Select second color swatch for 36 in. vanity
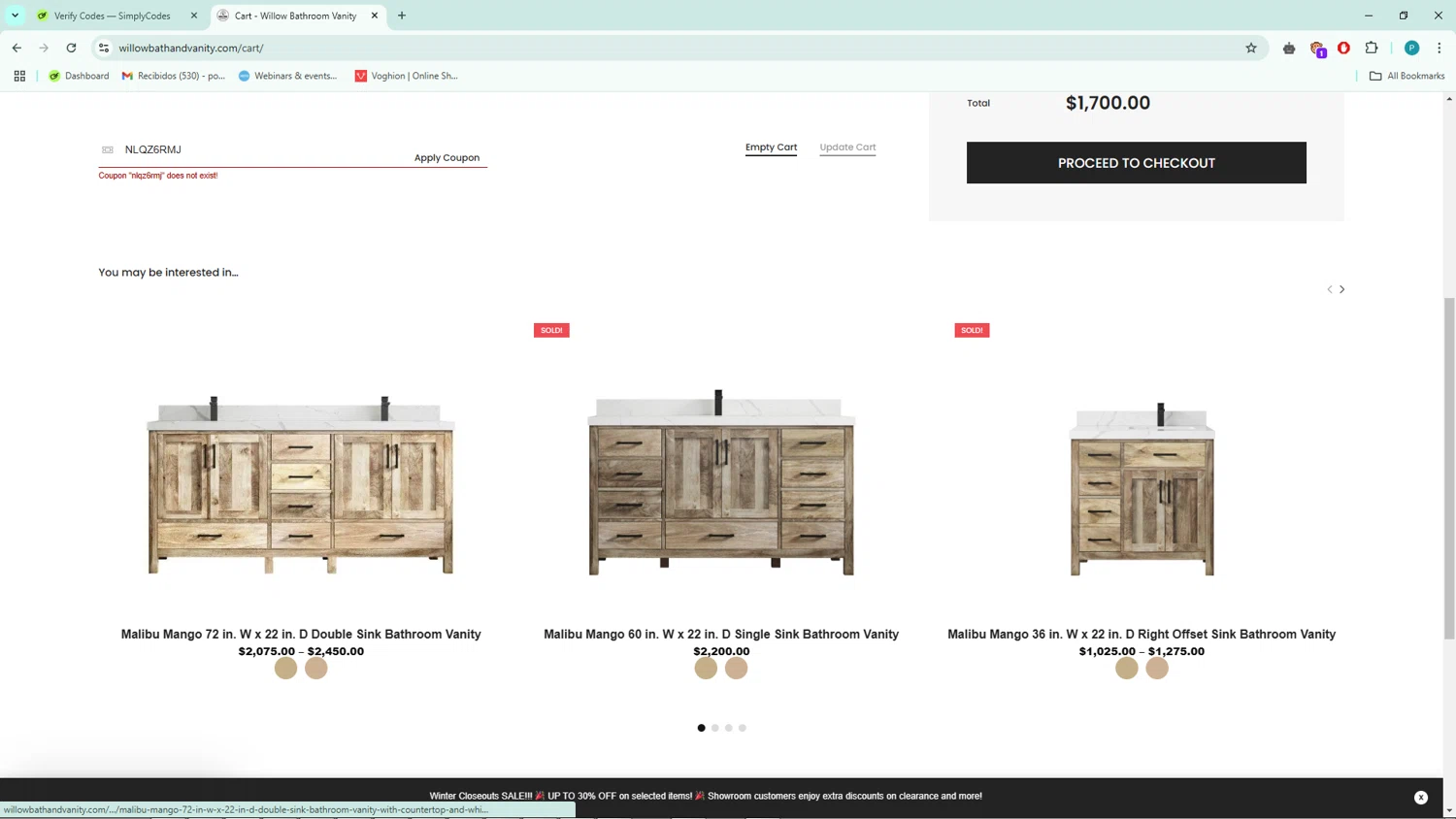1456x819 pixels. click(1157, 668)
